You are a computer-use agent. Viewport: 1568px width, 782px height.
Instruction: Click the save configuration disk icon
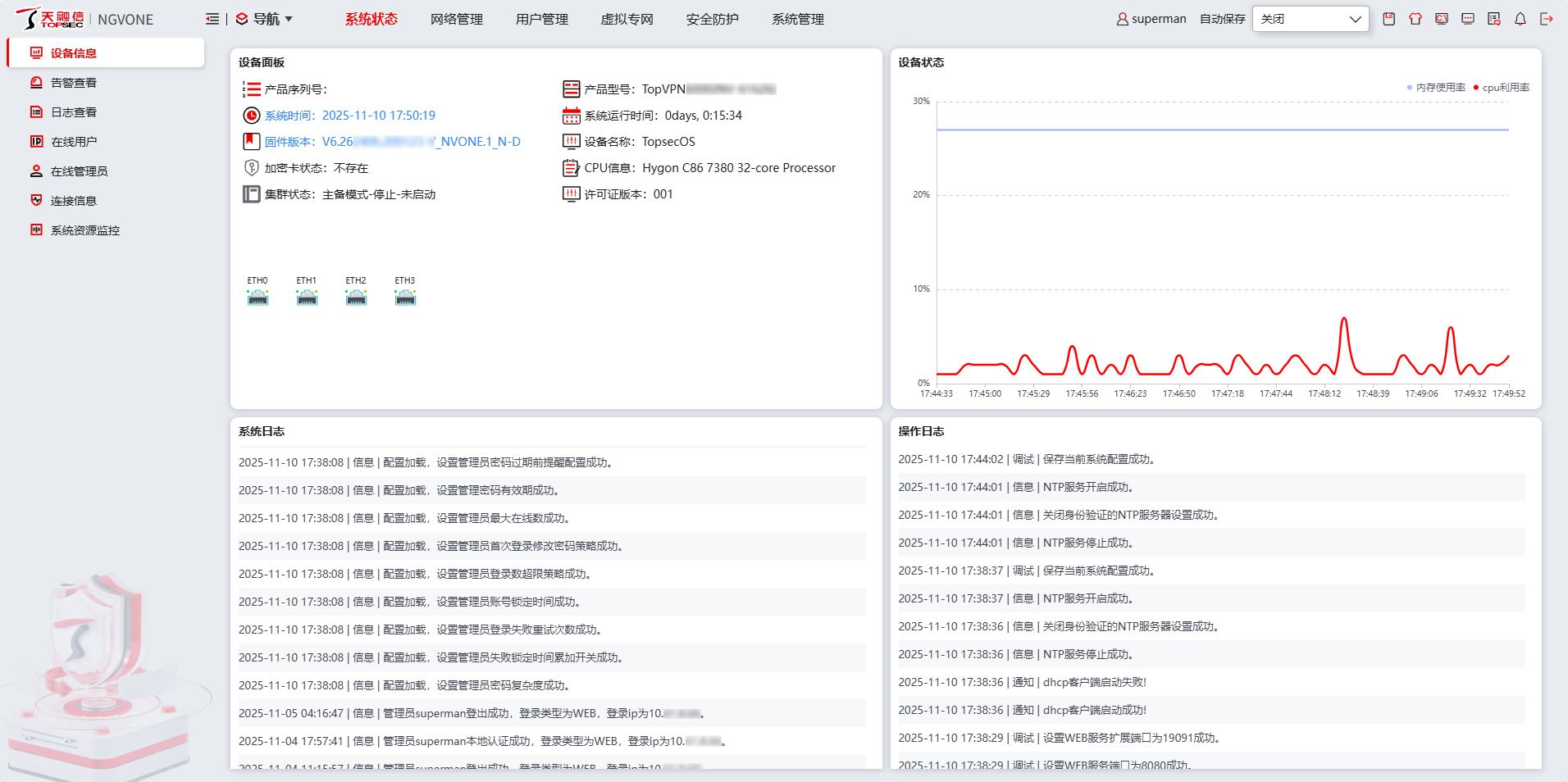coord(1388,19)
